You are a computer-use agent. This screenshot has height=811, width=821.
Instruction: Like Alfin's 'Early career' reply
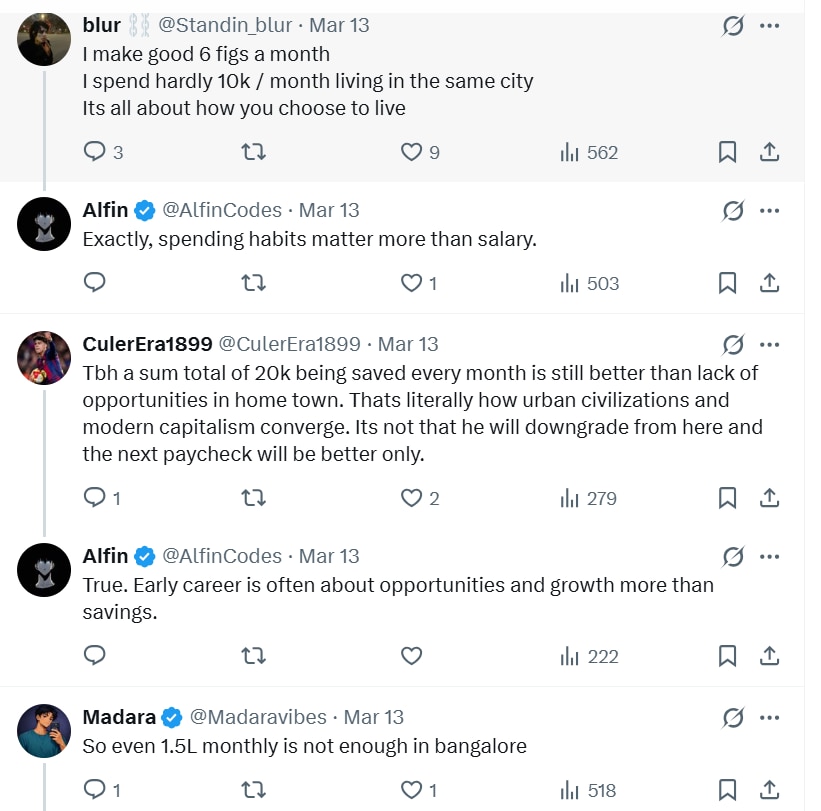(411, 656)
